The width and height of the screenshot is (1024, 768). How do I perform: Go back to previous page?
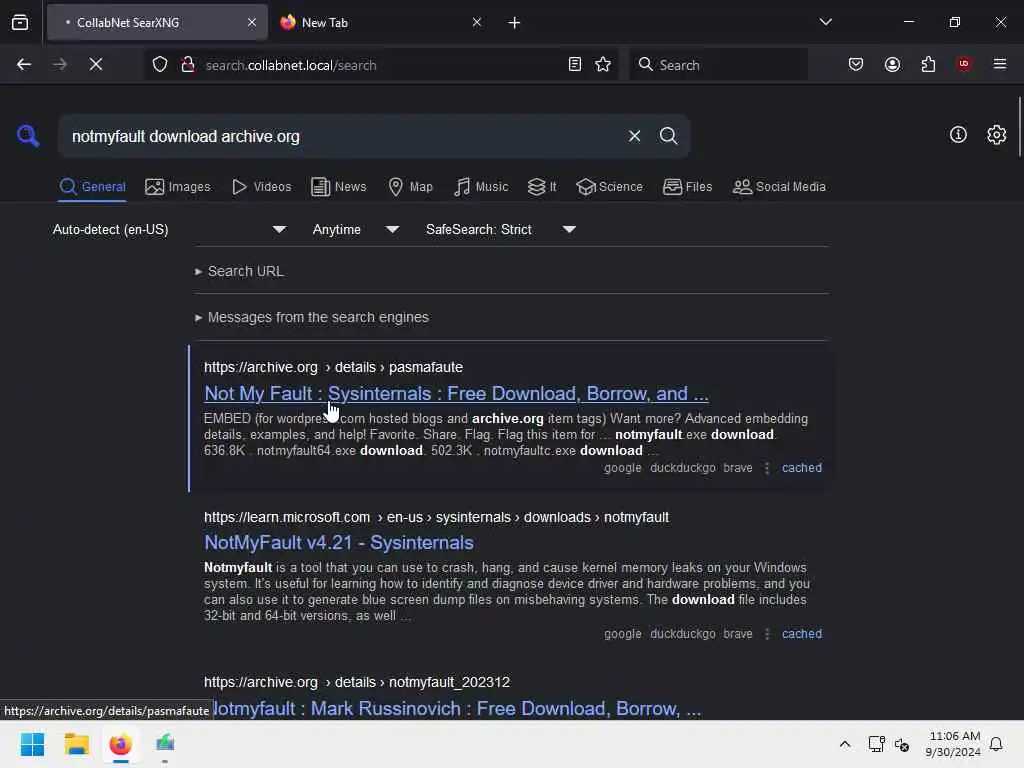(24, 64)
